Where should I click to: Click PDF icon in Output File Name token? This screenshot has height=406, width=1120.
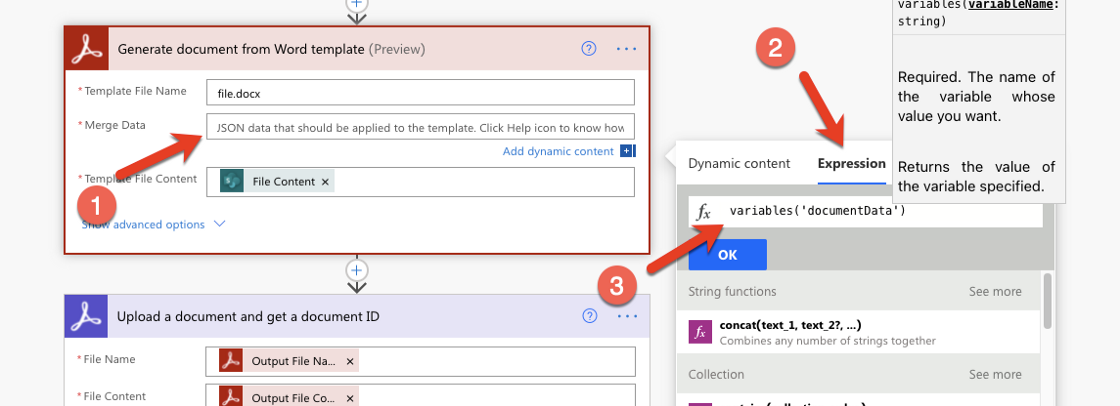coord(231,362)
